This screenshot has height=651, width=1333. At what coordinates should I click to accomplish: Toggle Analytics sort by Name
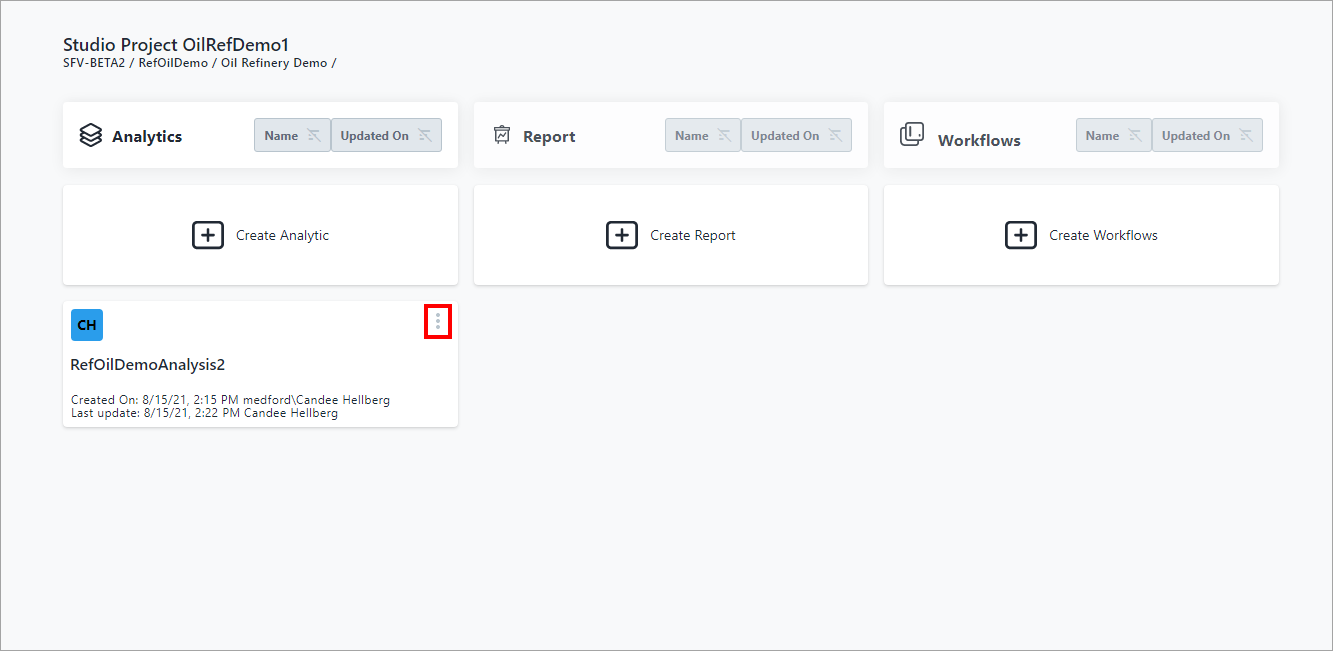[x=292, y=136]
